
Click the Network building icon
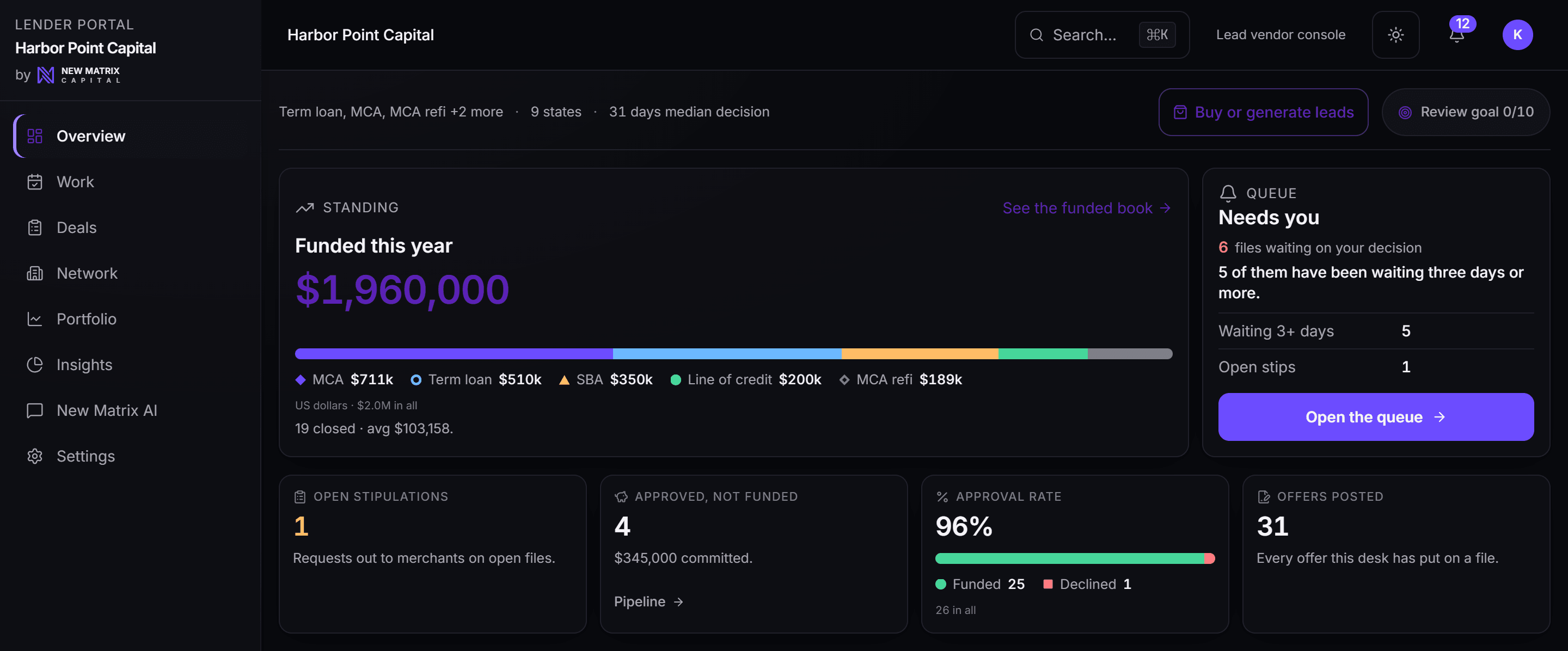tap(35, 273)
